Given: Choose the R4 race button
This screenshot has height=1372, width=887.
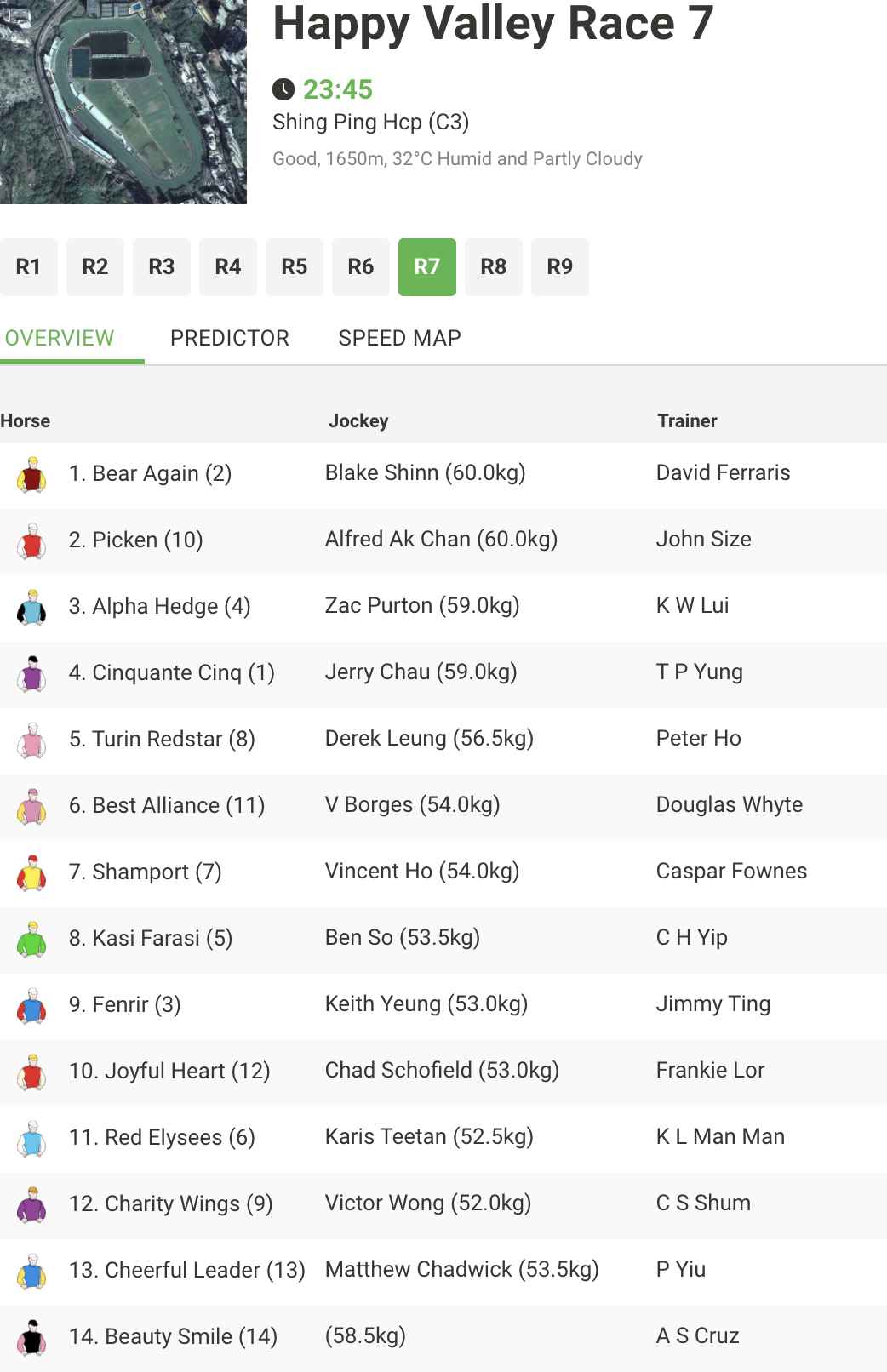Looking at the screenshot, I should click(228, 267).
